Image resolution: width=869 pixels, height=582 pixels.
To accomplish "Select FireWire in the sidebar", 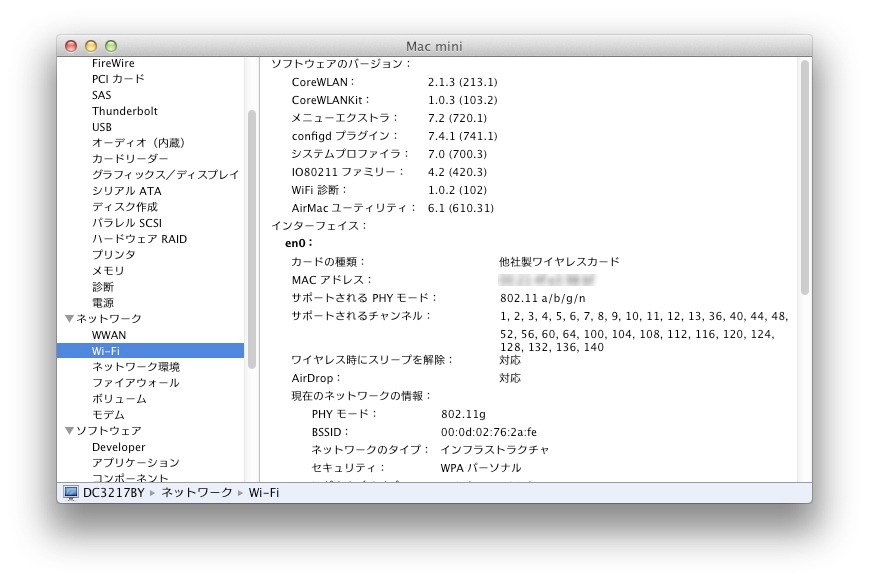I will [113, 63].
